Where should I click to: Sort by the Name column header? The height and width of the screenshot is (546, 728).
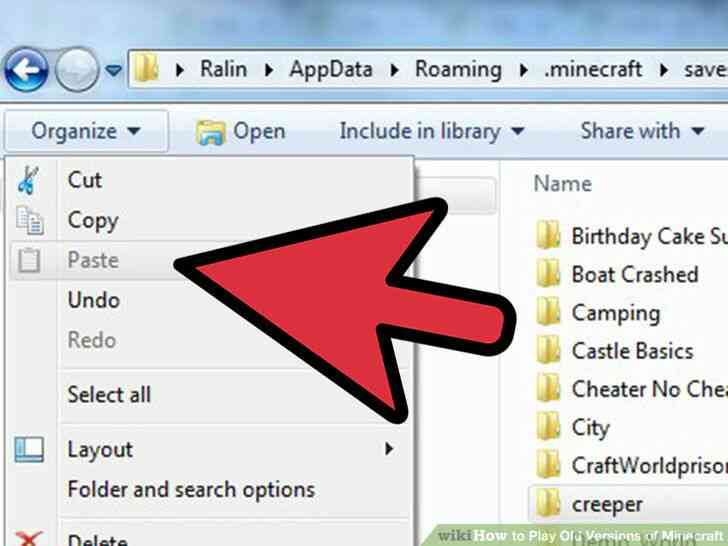click(x=563, y=184)
